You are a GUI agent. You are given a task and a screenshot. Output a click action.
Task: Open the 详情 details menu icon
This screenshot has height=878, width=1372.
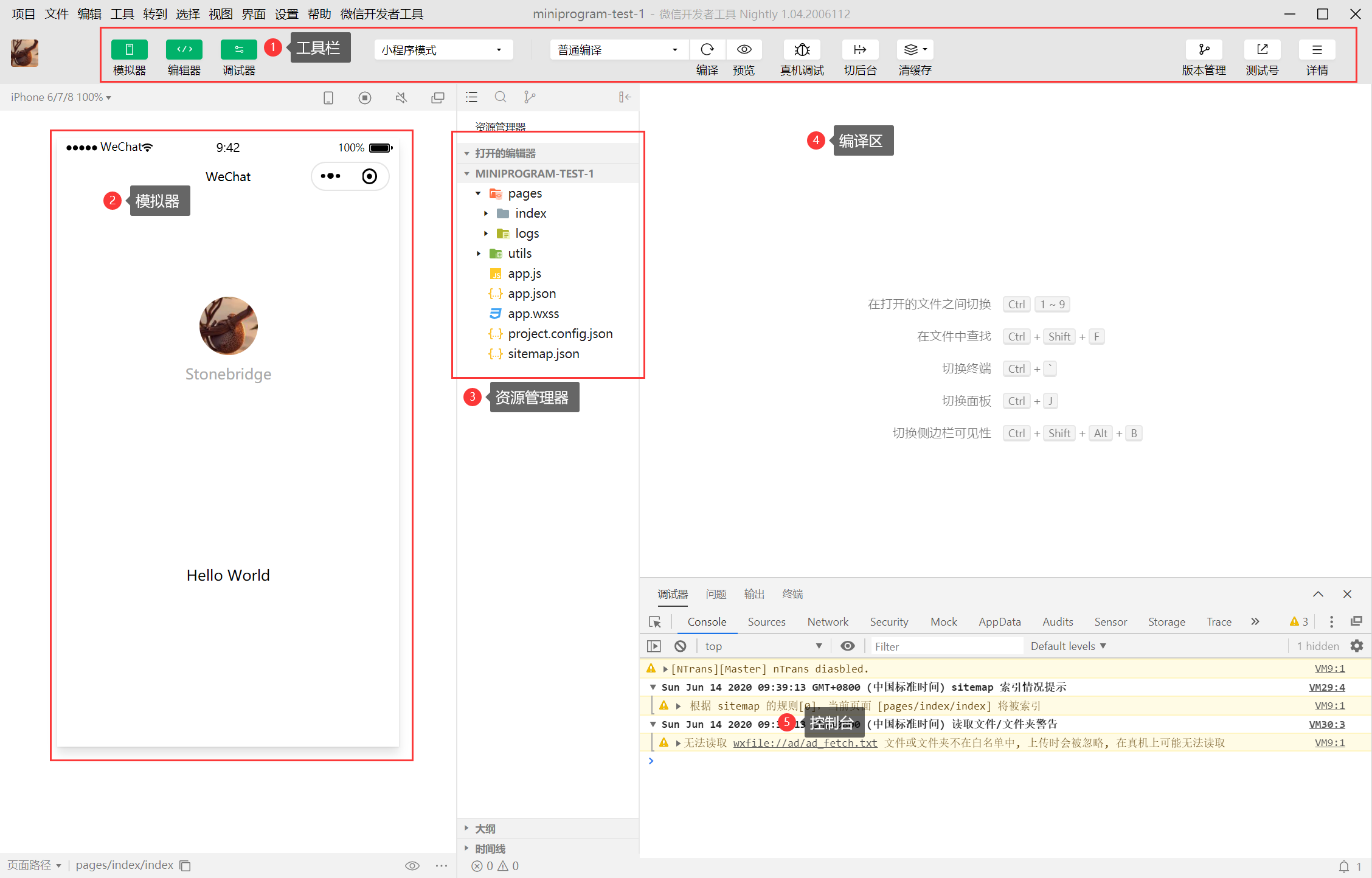[1317, 49]
